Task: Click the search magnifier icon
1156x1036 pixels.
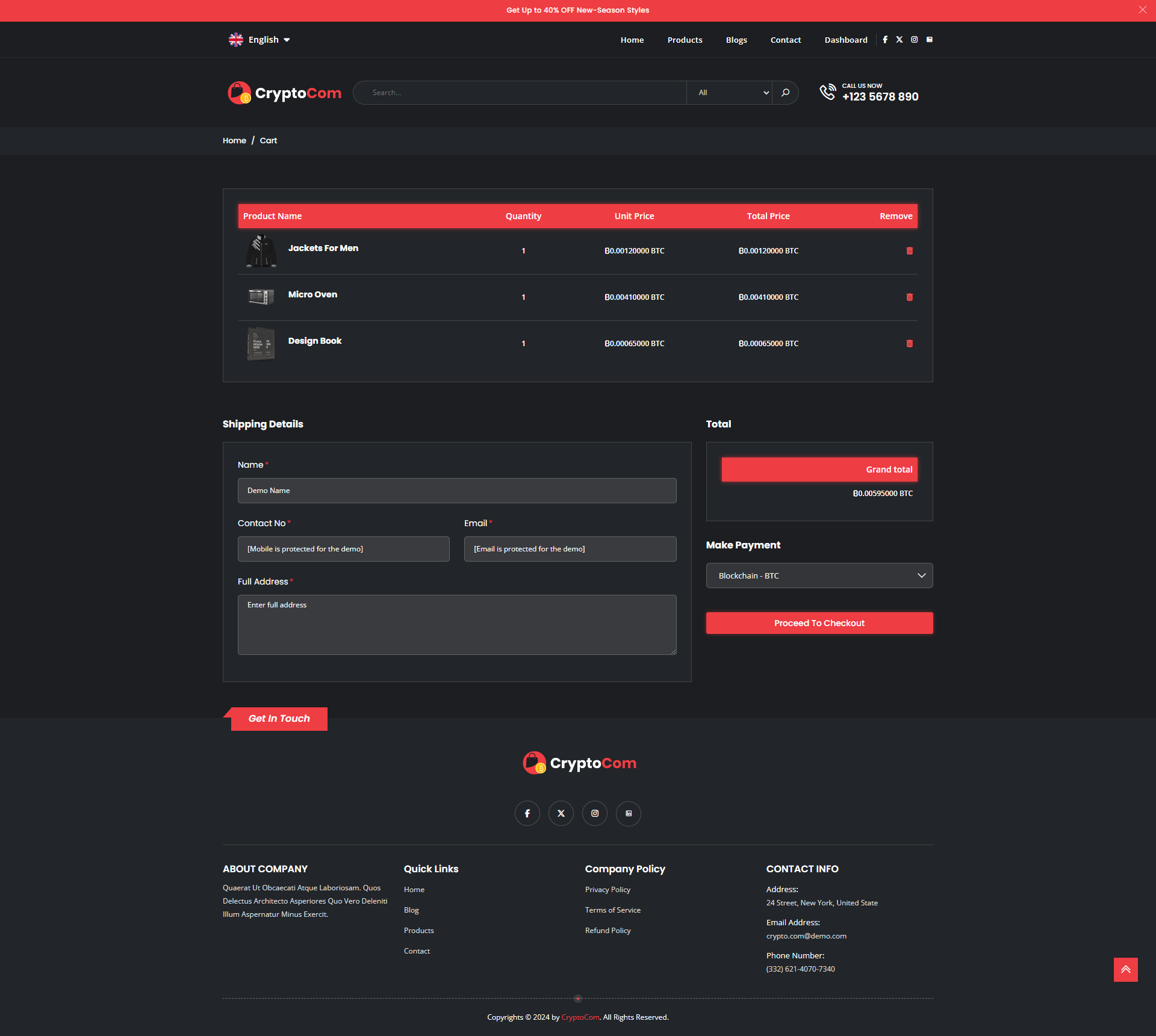Action: [785, 93]
